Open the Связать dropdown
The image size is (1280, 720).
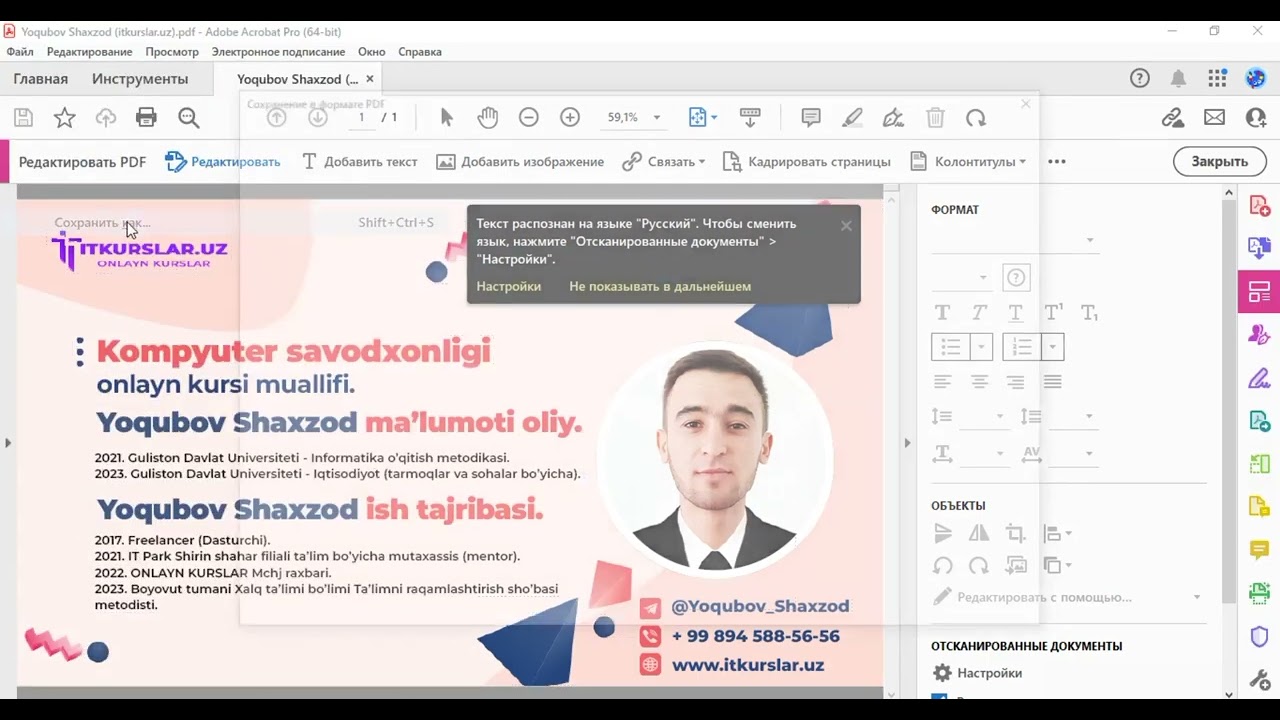point(663,161)
